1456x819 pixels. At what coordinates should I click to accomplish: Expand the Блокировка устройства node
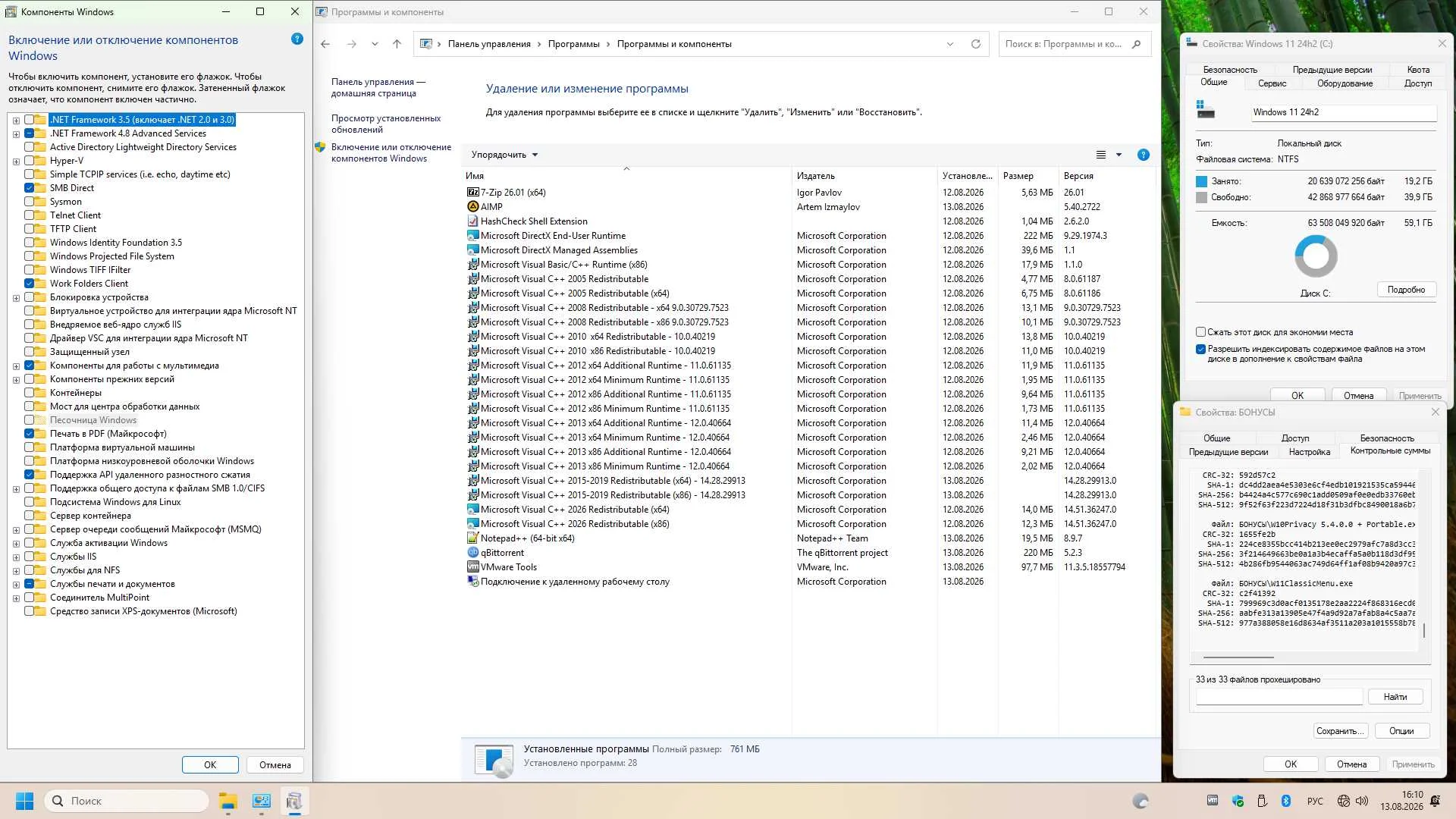(x=16, y=297)
